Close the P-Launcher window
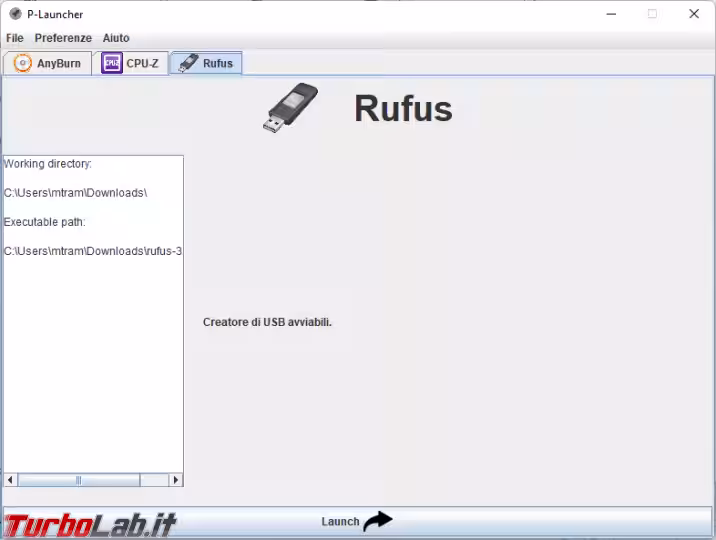 click(x=694, y=14)
